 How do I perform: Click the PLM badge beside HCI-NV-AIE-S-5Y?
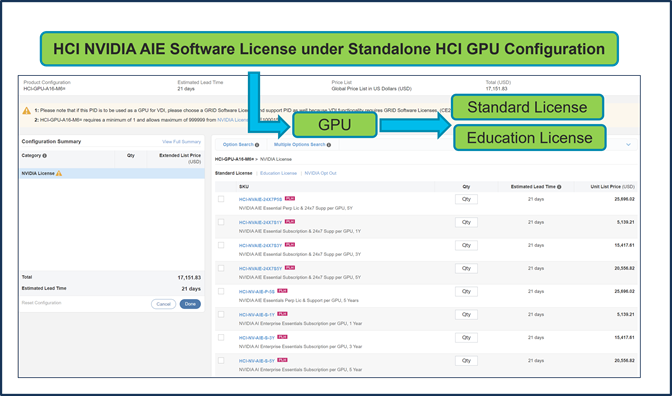click(x=282, y=360)
